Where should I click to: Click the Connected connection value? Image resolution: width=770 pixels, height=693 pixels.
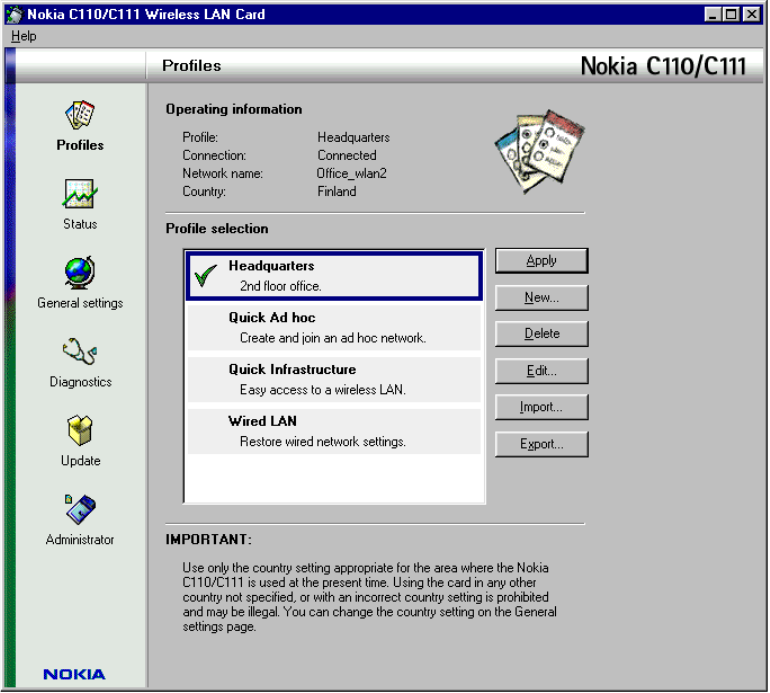(x=347, y=155)
